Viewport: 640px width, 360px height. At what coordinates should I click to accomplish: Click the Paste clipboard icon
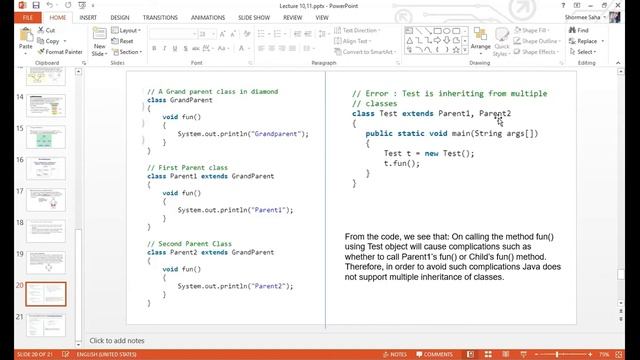coord(26,35)
